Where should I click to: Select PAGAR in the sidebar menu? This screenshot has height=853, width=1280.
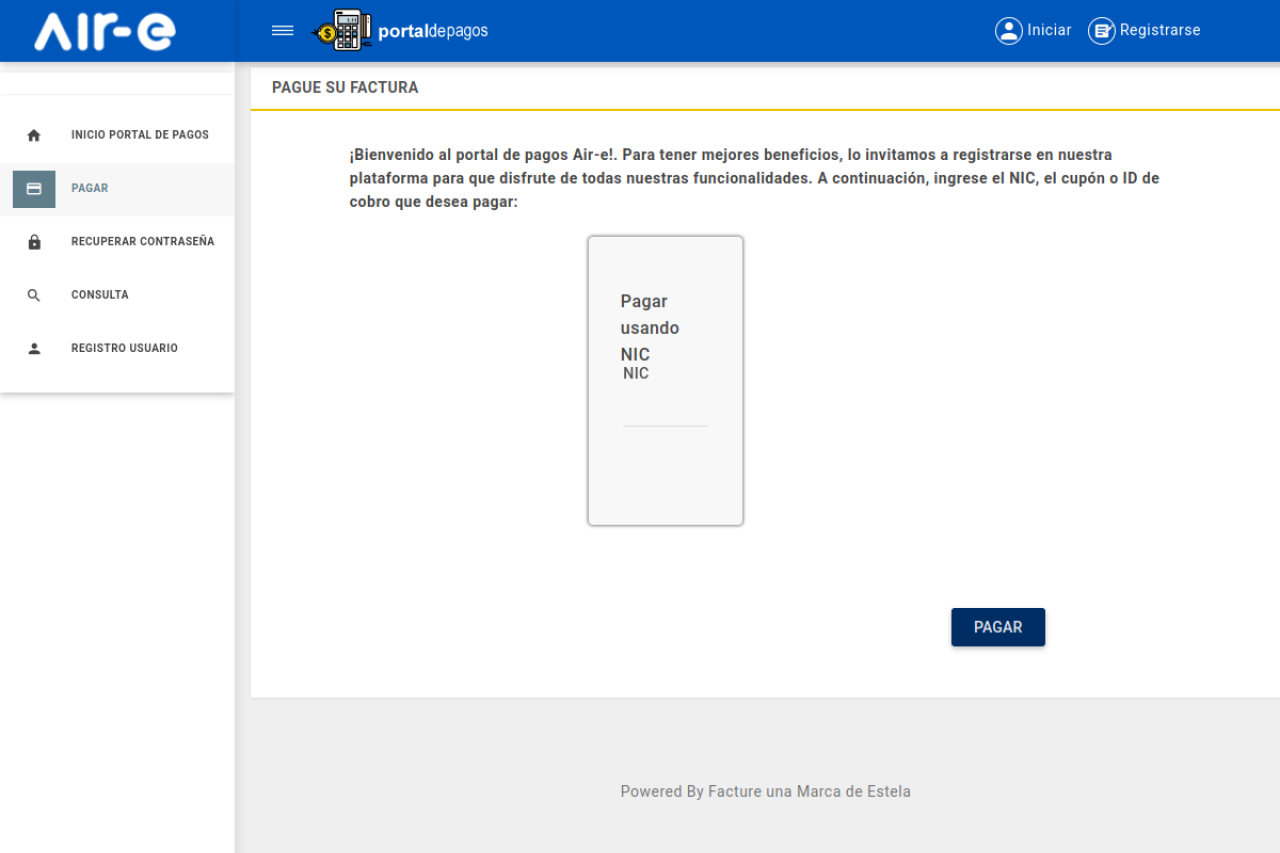coord(90,188)
